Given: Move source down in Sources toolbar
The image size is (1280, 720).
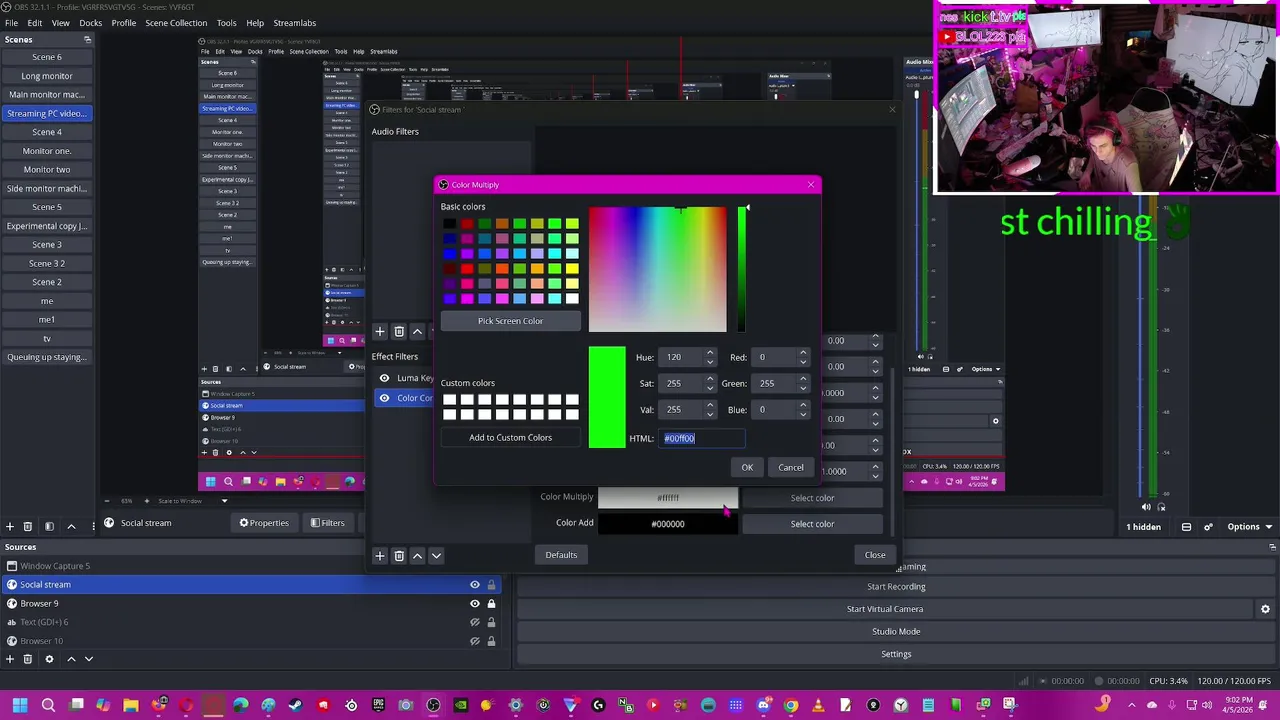Looking at the screenshot, I should click(x=89, y=659).
